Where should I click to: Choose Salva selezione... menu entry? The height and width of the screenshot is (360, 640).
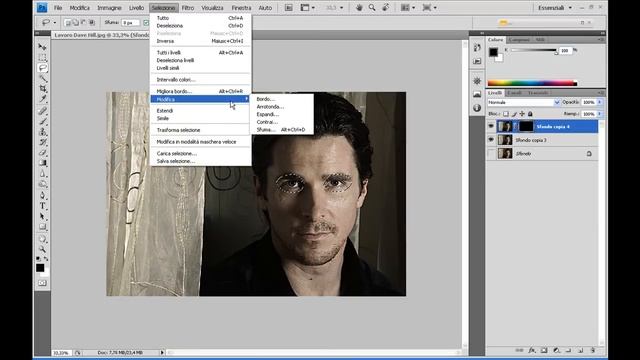[x=200, y=161]
